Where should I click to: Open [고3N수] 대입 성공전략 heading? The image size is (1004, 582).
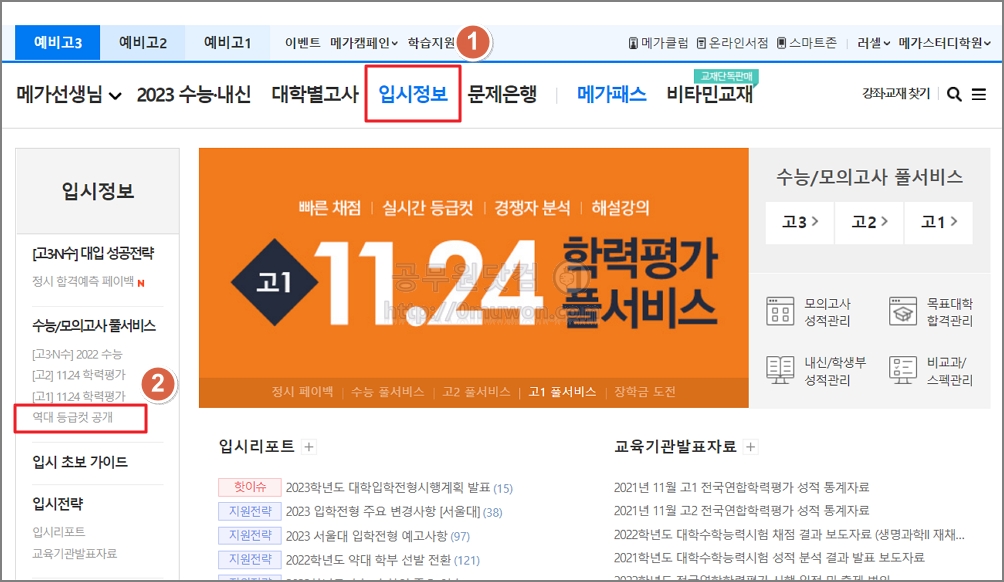93,254
